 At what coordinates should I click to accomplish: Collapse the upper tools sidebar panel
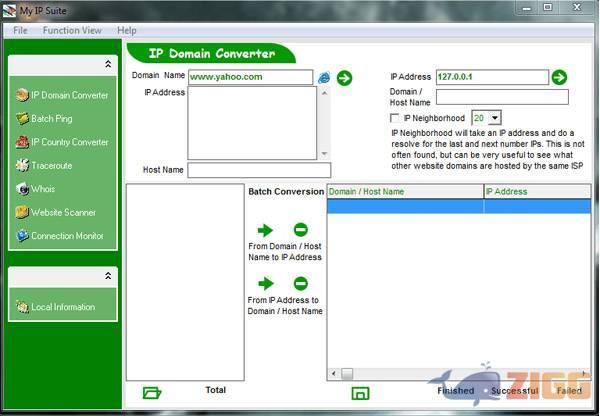point(108,64)
